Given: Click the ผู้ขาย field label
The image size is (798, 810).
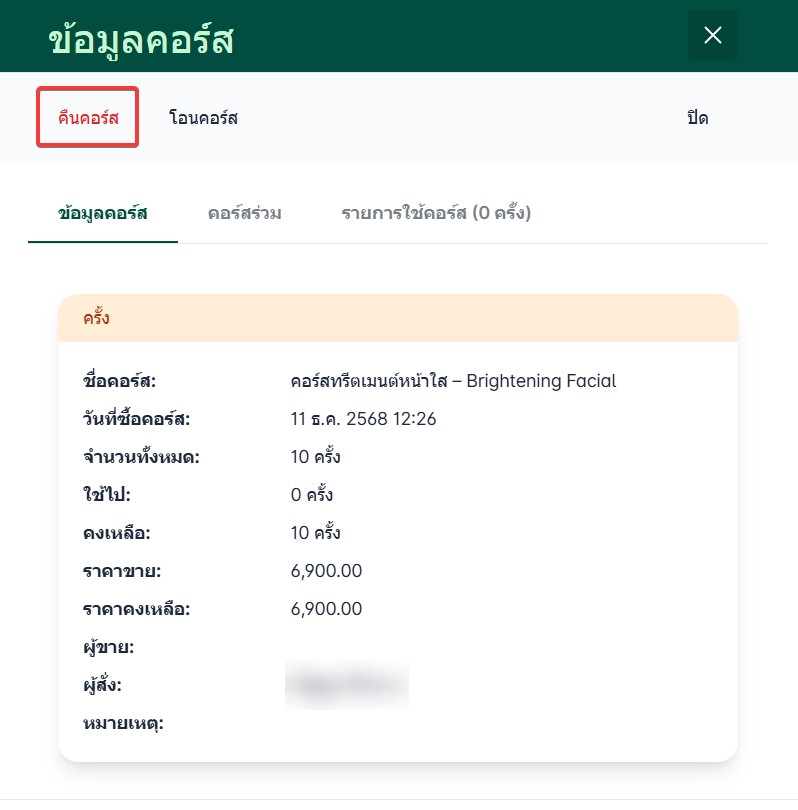Looking at the screenshot, I should (x=109, y=647).
